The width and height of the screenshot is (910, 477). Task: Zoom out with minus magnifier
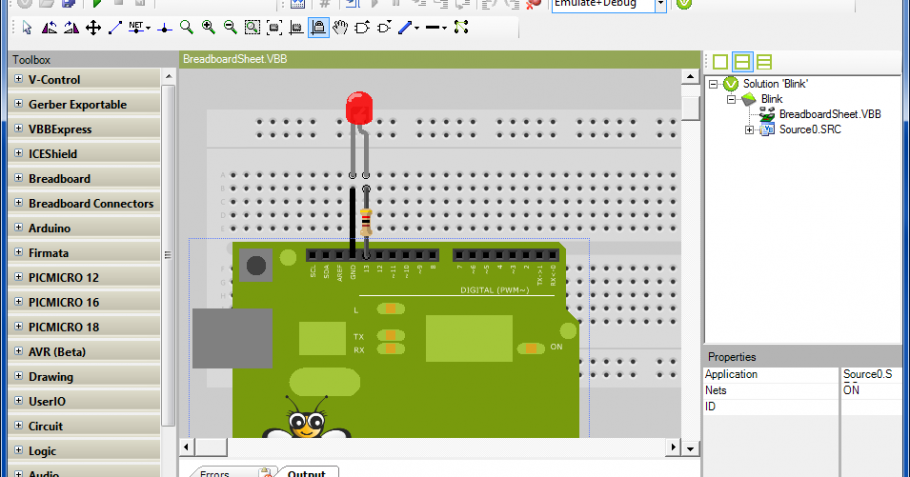(x=230, y=27)
